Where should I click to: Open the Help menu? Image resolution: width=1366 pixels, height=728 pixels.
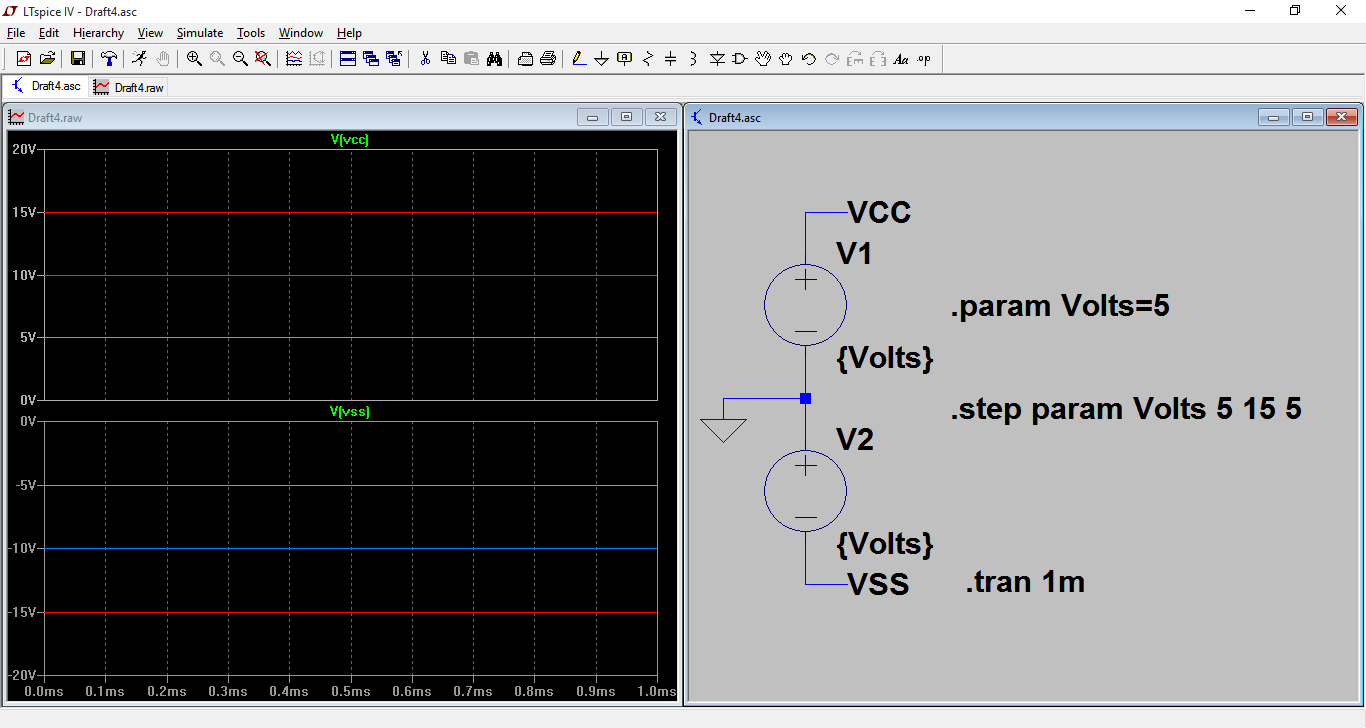coord(349,33)
